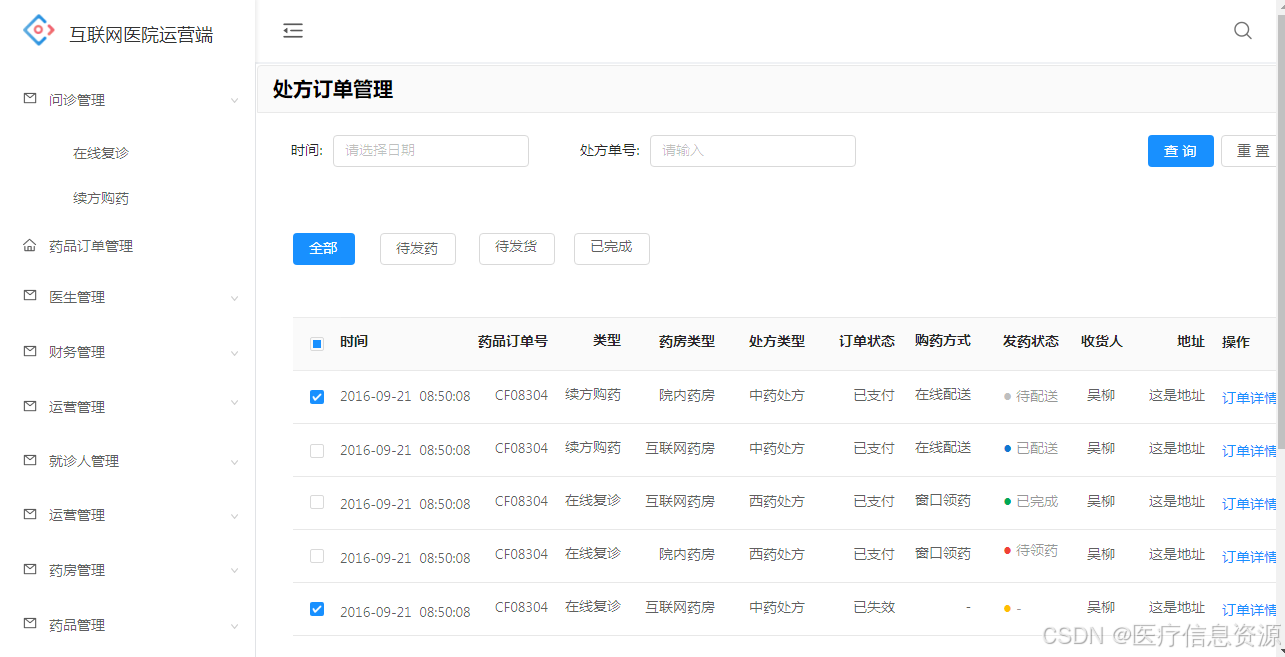Click the 时间 column header

pos(354,341)
